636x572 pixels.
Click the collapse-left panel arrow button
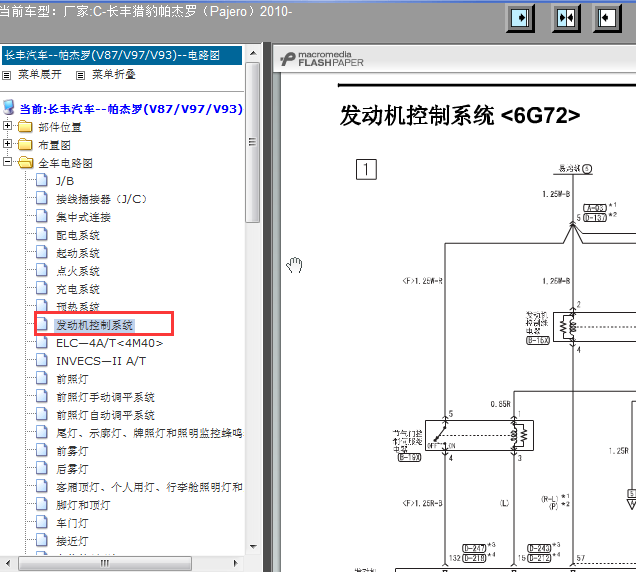(x=607, y=18)
